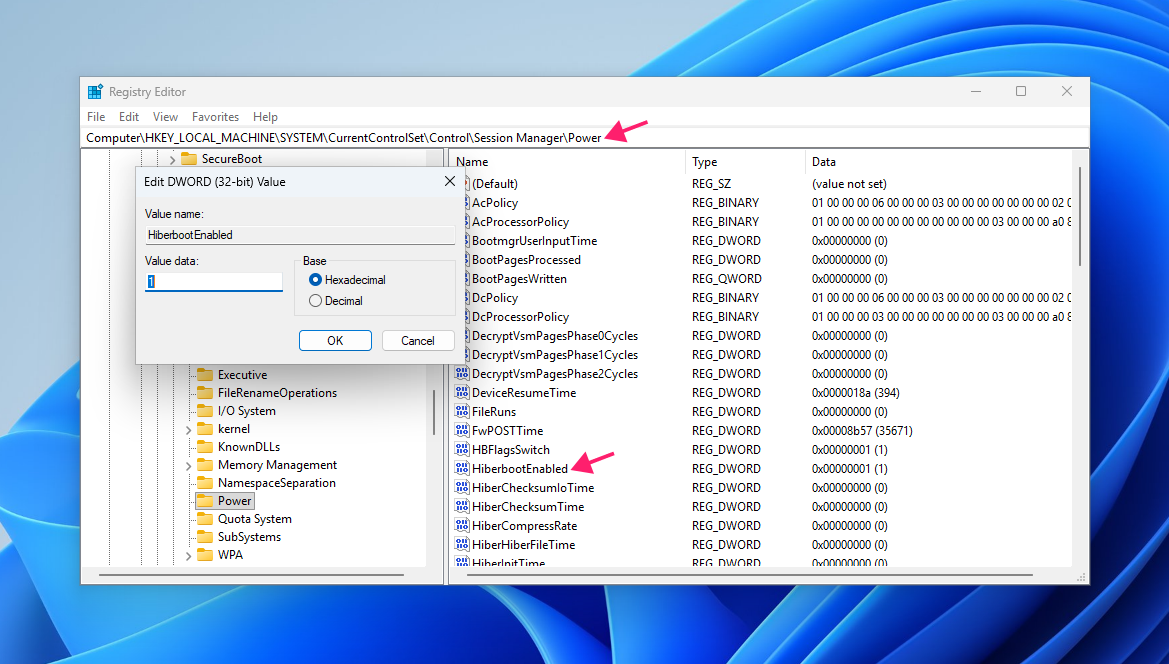This screenshot has width=1169, height=664.
Task: Select the AcPolicy value name
Action: pyautogui.click(x=495, y=203)
